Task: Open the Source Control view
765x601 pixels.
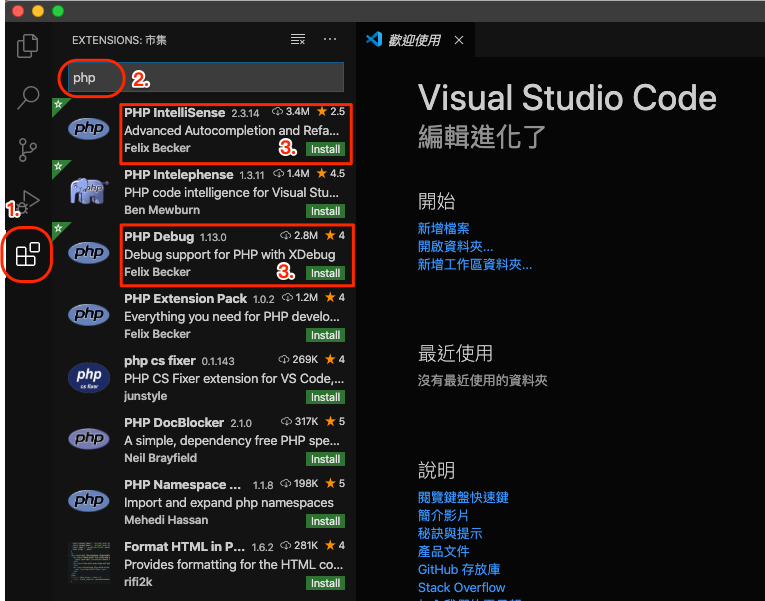Action: (x=27, y=150)
